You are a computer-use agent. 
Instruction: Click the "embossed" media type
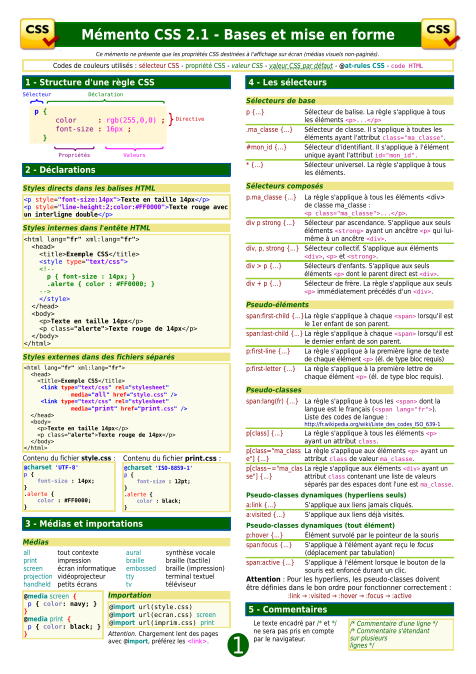point(141,569)
